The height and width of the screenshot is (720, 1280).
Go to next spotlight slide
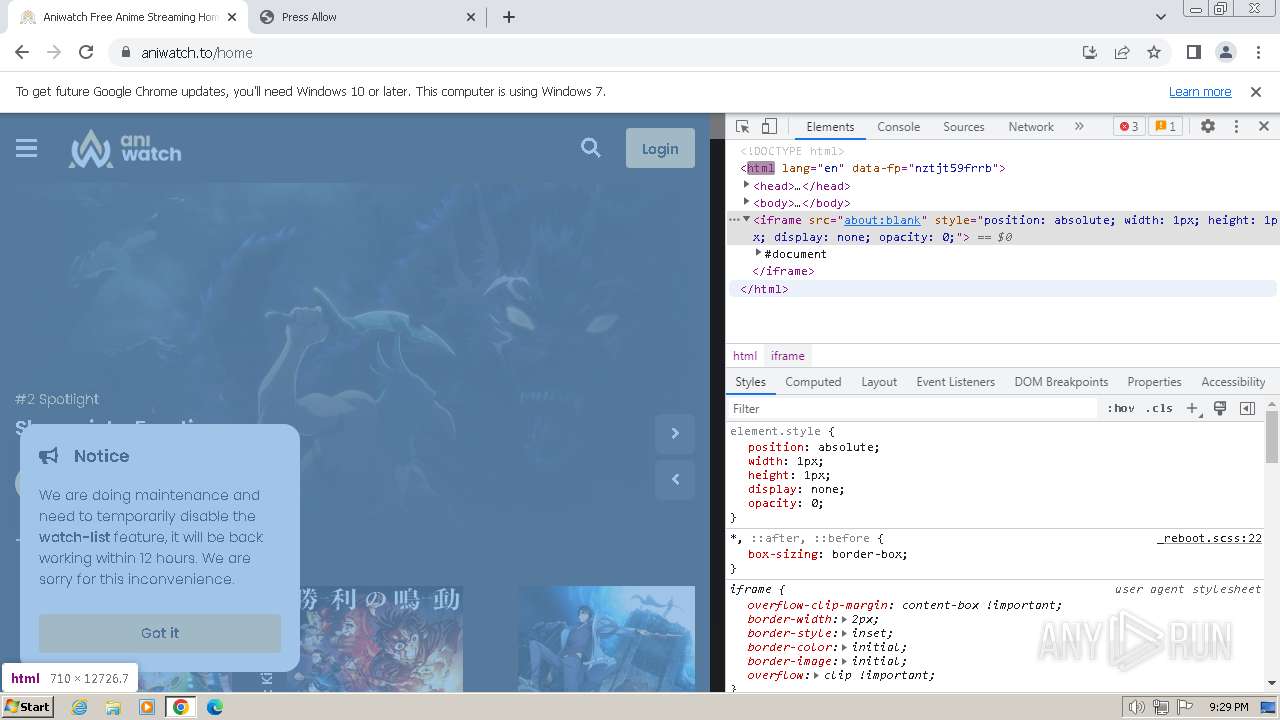[x=675, y=433]
